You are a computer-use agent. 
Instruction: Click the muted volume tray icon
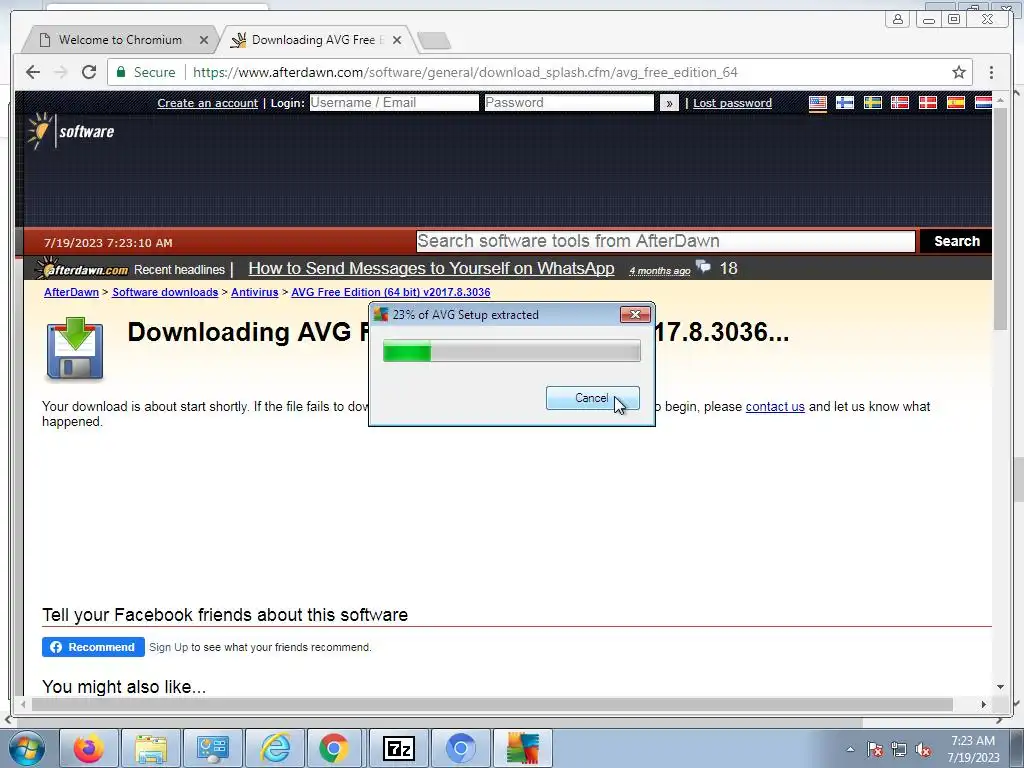[923, 749]
